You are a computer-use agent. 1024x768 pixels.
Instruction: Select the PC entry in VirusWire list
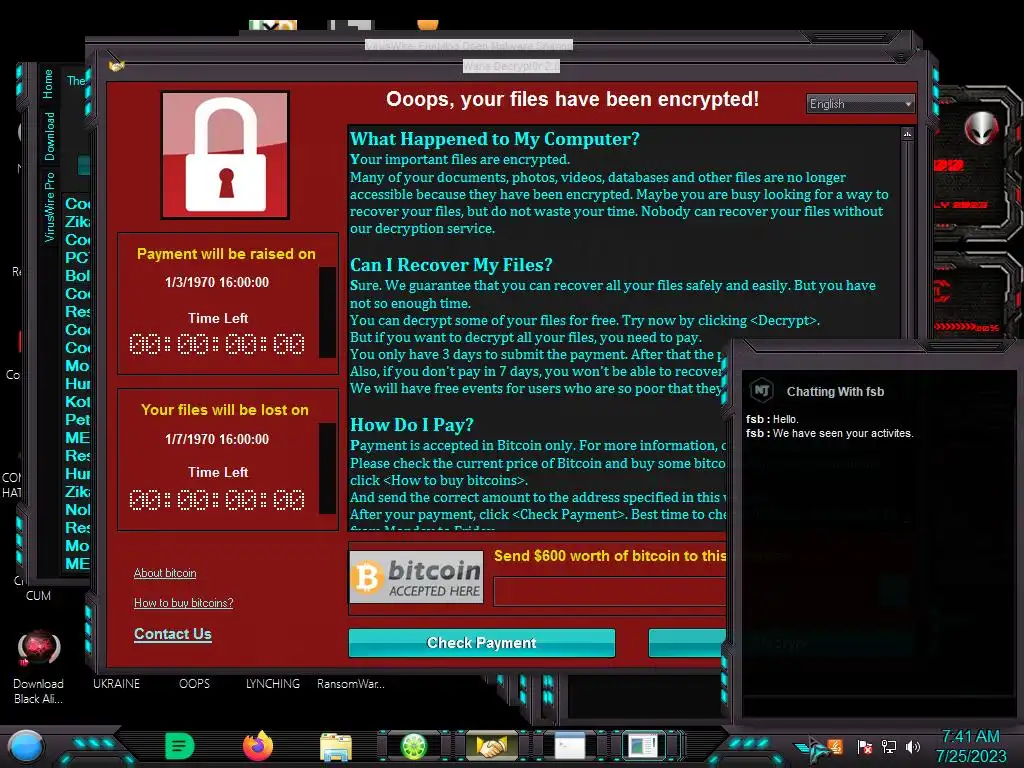tap(76, 257)
